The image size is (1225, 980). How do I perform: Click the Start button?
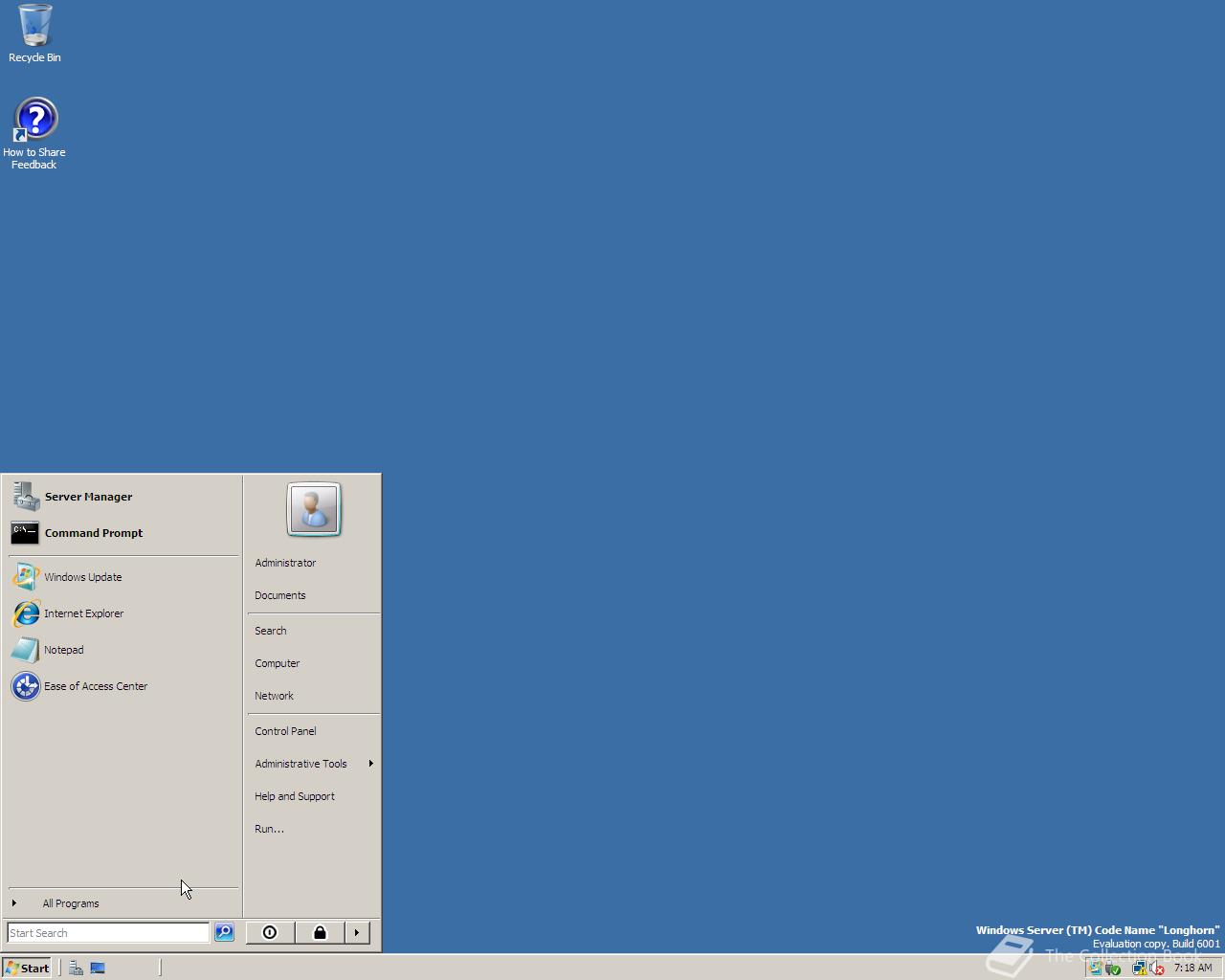(27, 968)
